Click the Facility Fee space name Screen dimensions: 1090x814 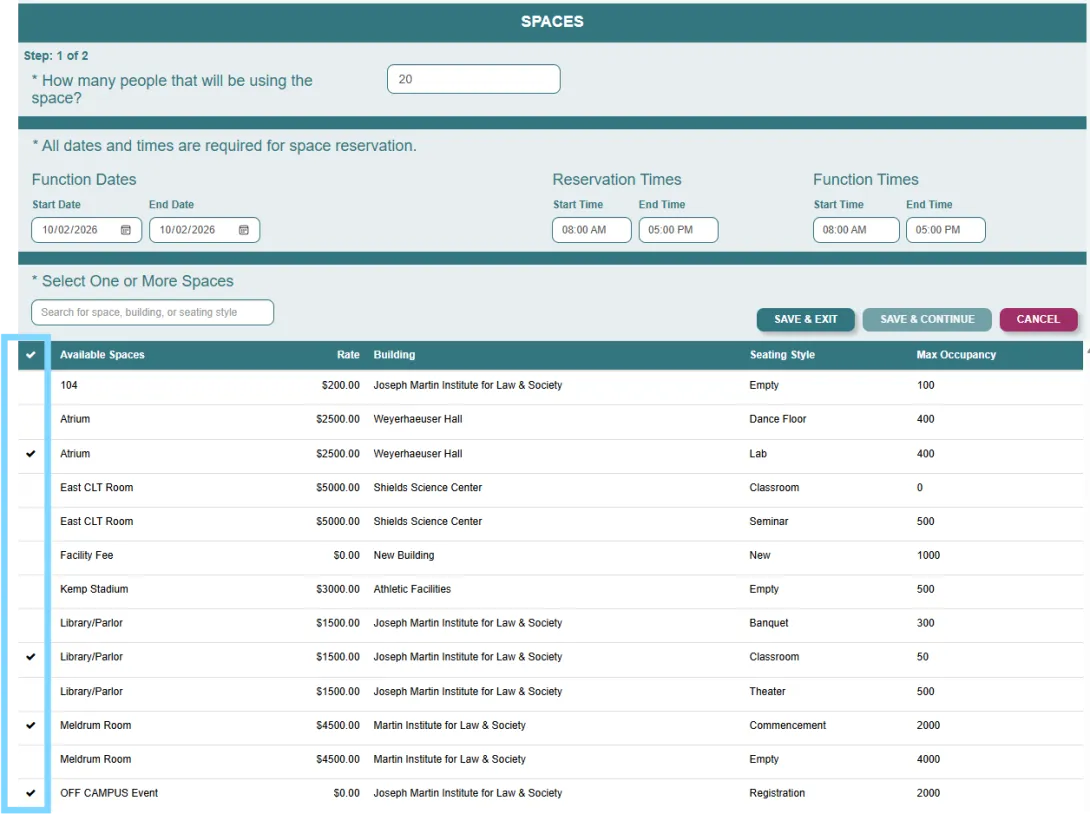[x=86, y=555]
